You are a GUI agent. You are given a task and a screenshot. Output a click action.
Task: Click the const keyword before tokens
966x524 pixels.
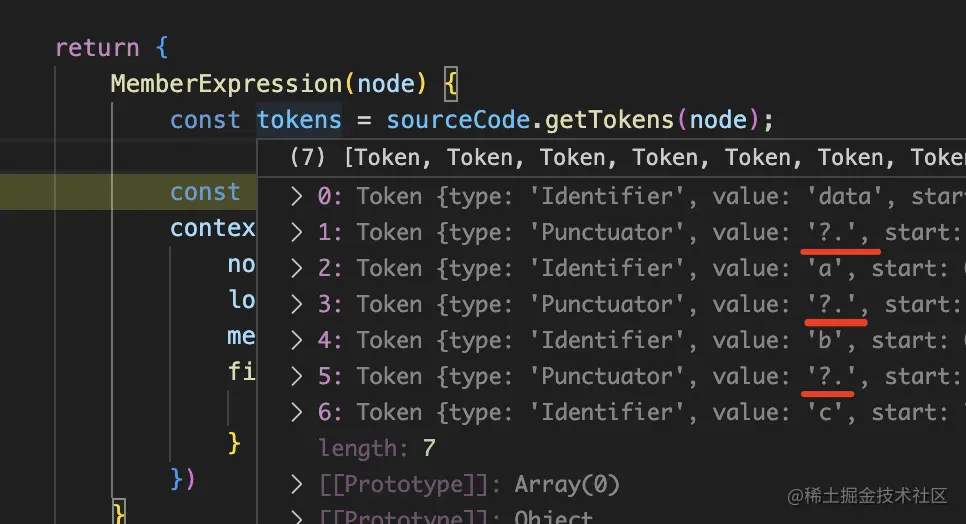[x=205, y=120]
